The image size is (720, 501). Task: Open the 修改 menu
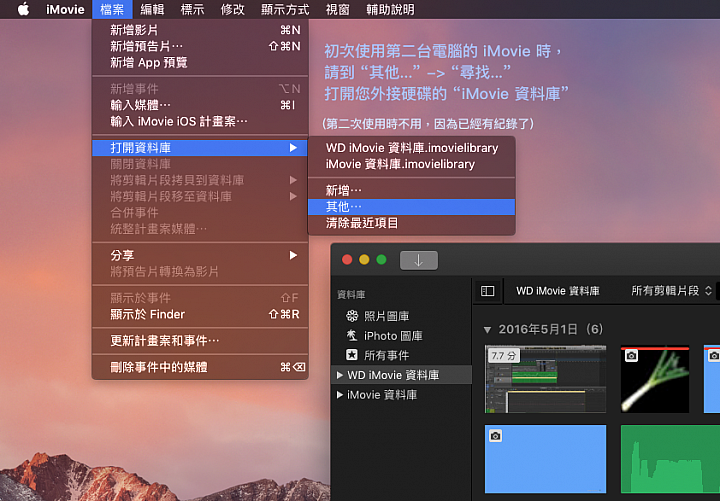(x=232, y=9)
